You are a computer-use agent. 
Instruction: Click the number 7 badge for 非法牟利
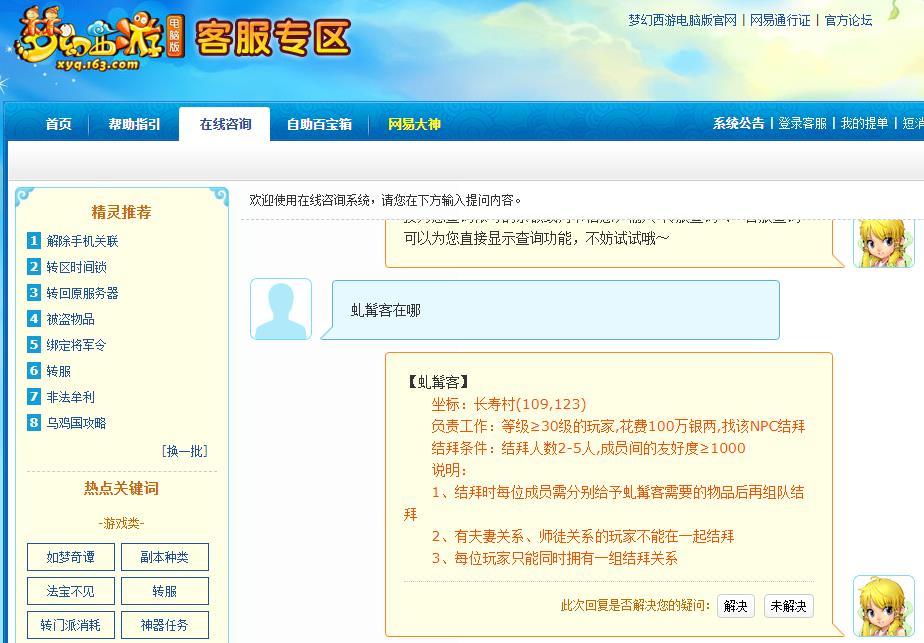coord(34,396)
